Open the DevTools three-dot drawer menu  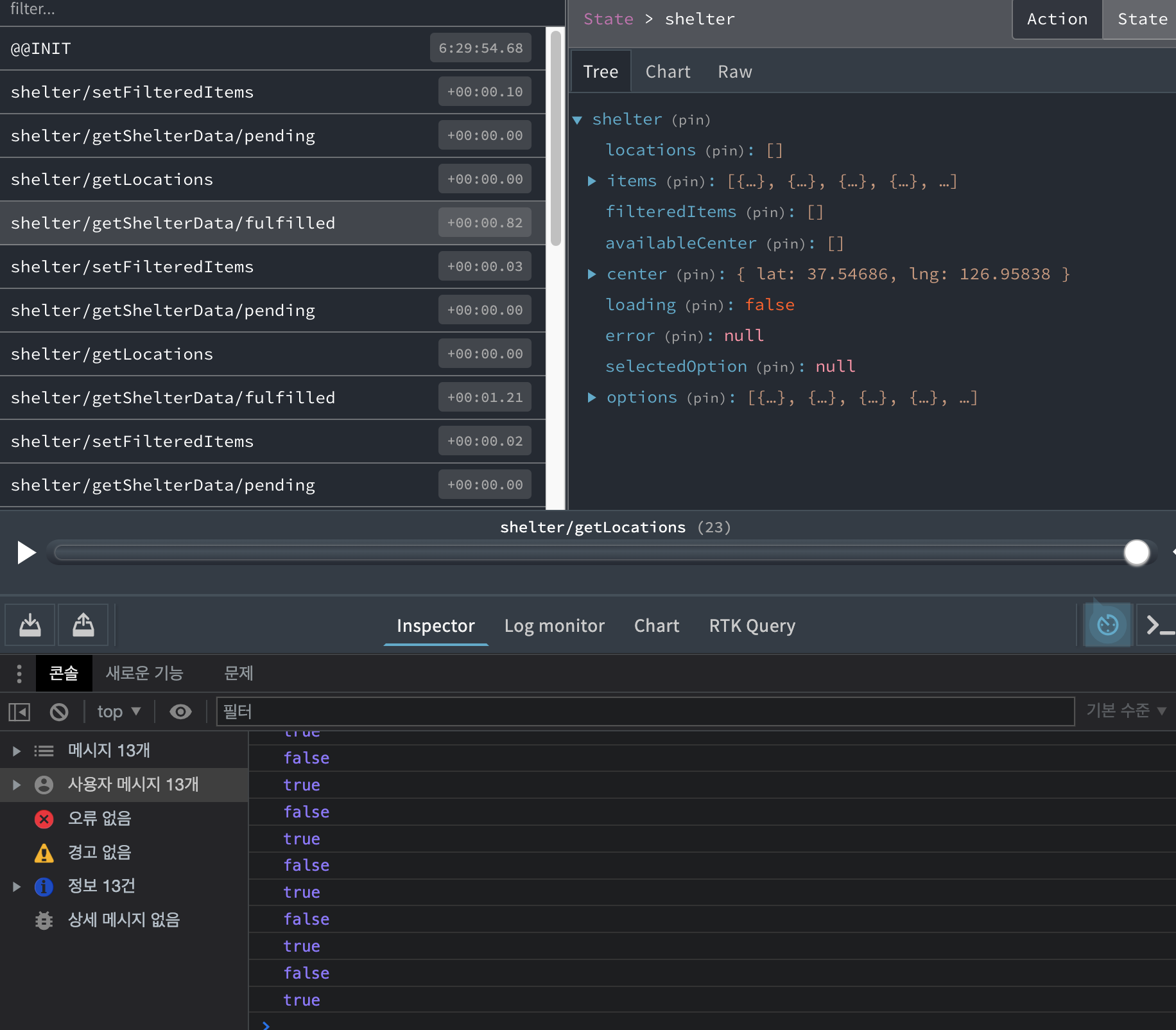point(19,674)
